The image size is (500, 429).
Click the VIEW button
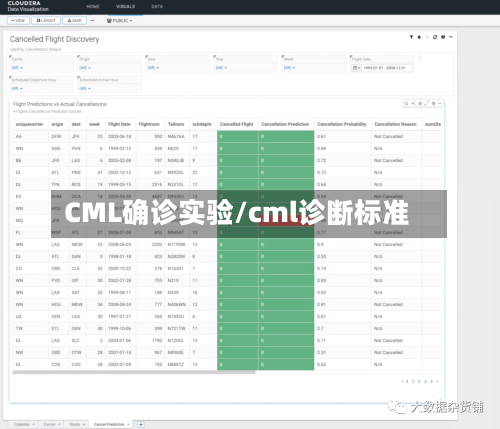tap(18, 21)
